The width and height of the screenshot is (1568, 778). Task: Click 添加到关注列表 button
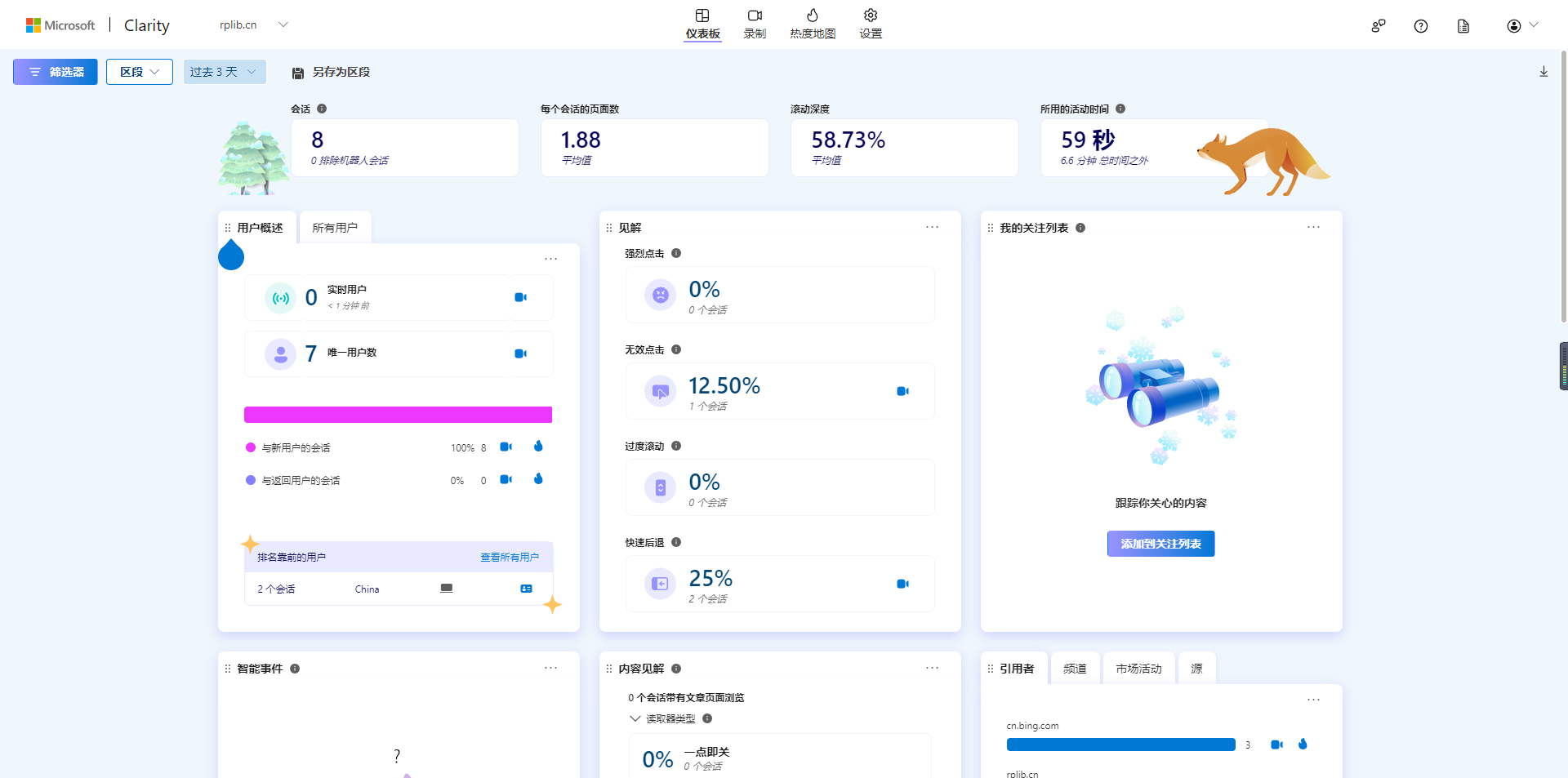tap(1160, 544)
